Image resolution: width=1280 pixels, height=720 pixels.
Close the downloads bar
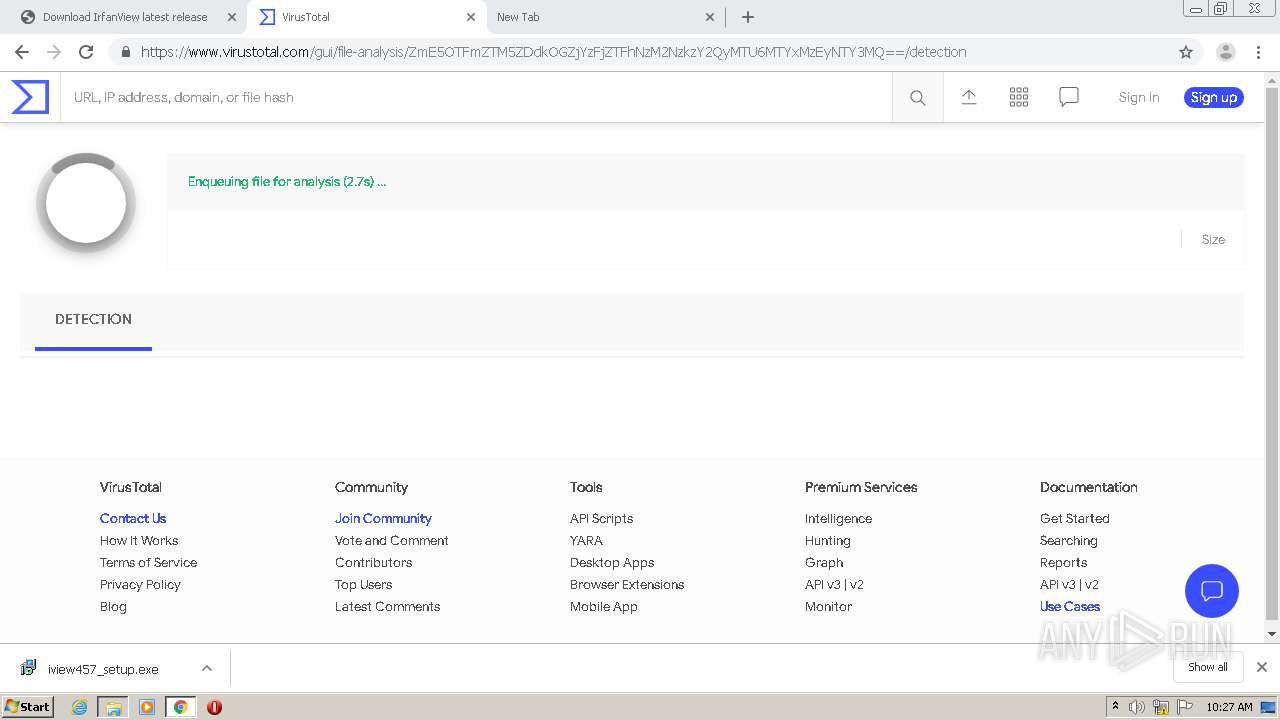click(x=1261, y=667)
